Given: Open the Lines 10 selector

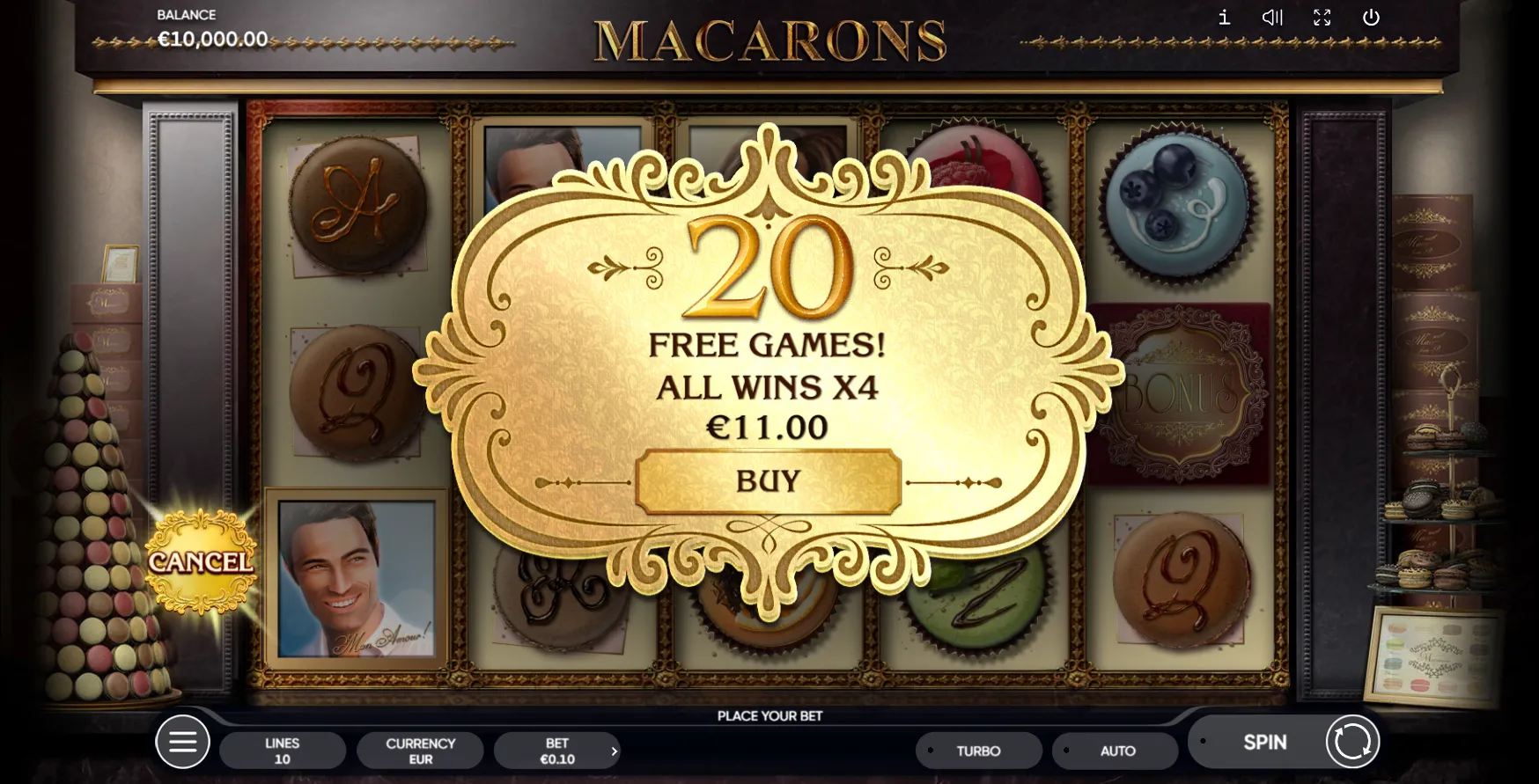Looking at the screenshot, I should [x=283, y=751].
